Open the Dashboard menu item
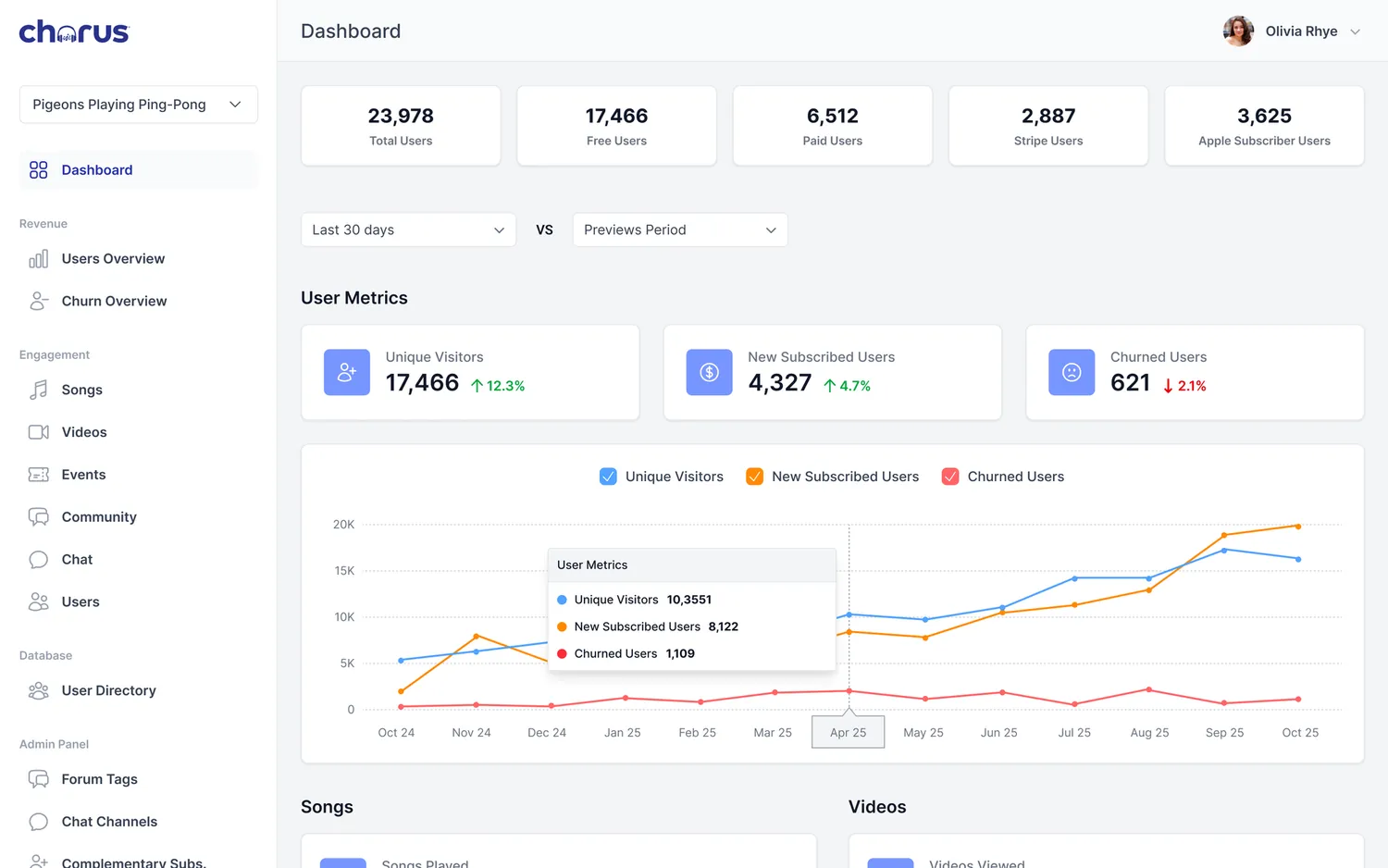 pyautogui.click(x=139, y=170)
